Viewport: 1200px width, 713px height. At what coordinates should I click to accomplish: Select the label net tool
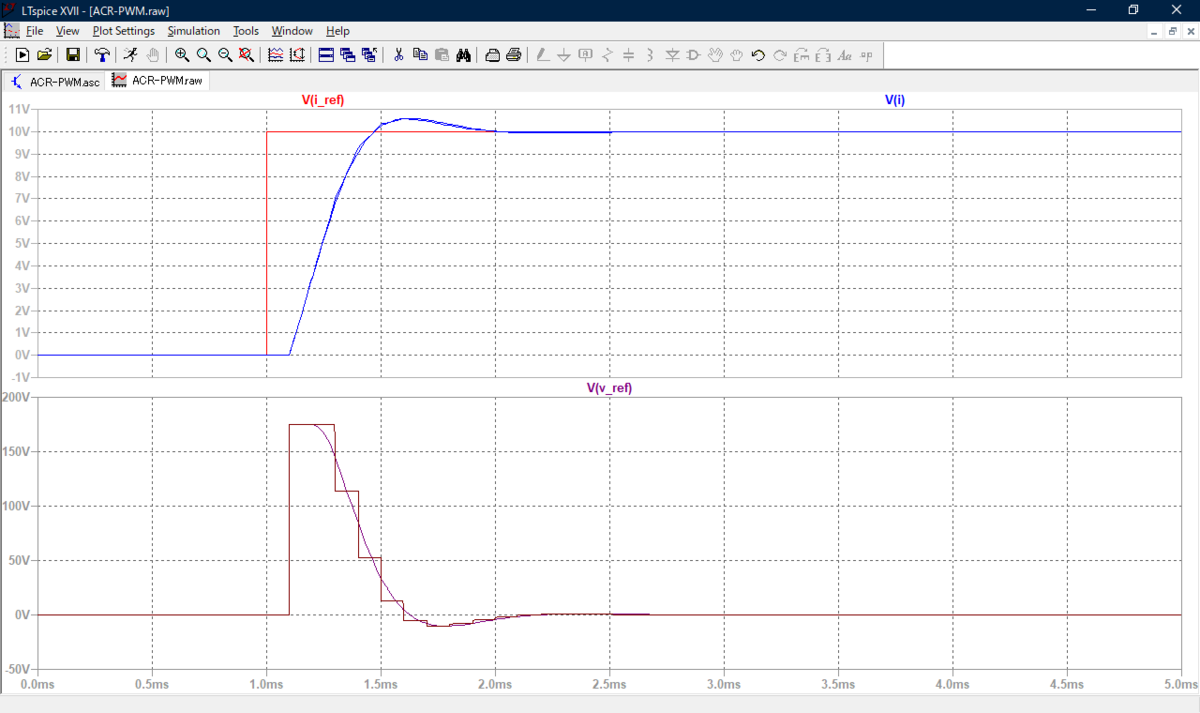coord(586,55)
